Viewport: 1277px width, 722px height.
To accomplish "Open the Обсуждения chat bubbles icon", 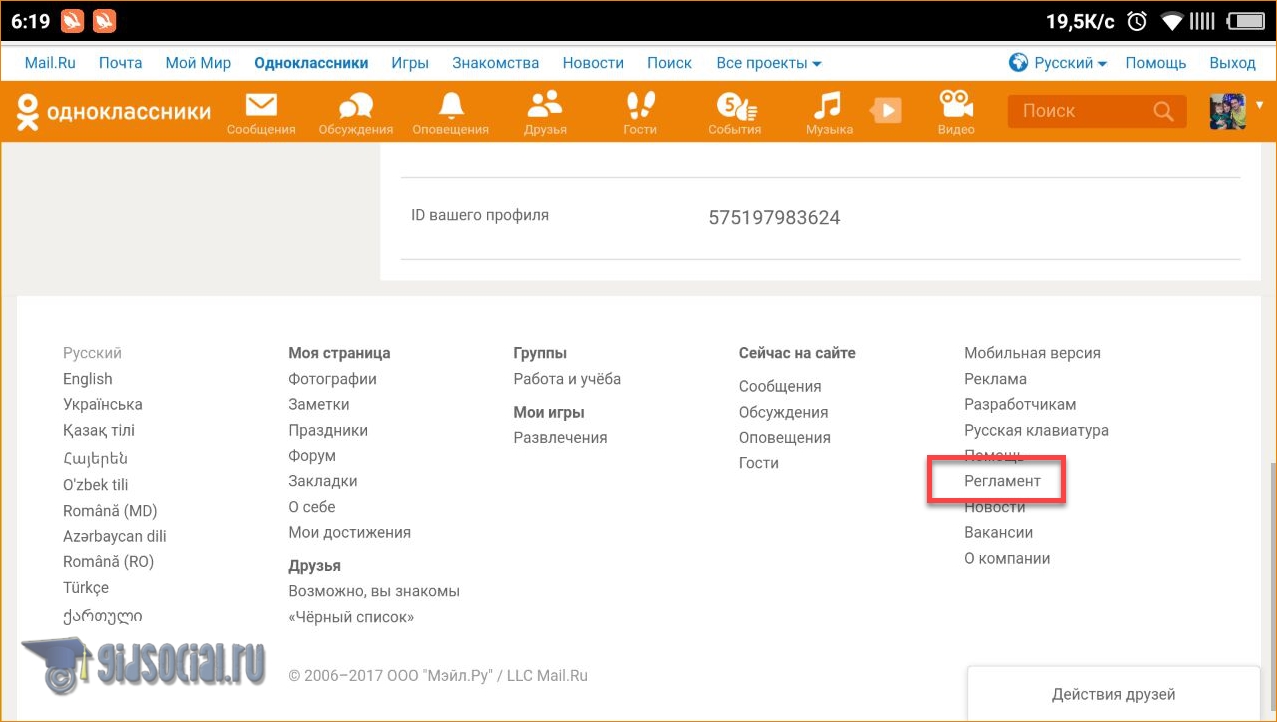I will click(x=355, y=106).
